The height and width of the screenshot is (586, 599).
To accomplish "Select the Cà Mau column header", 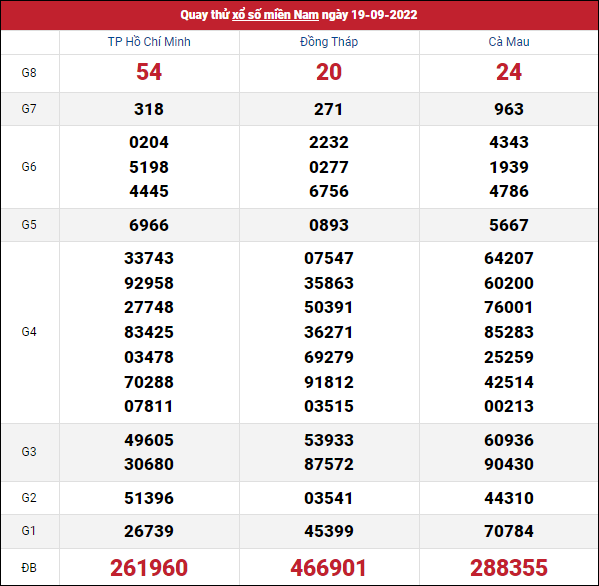I will [509, 42].
